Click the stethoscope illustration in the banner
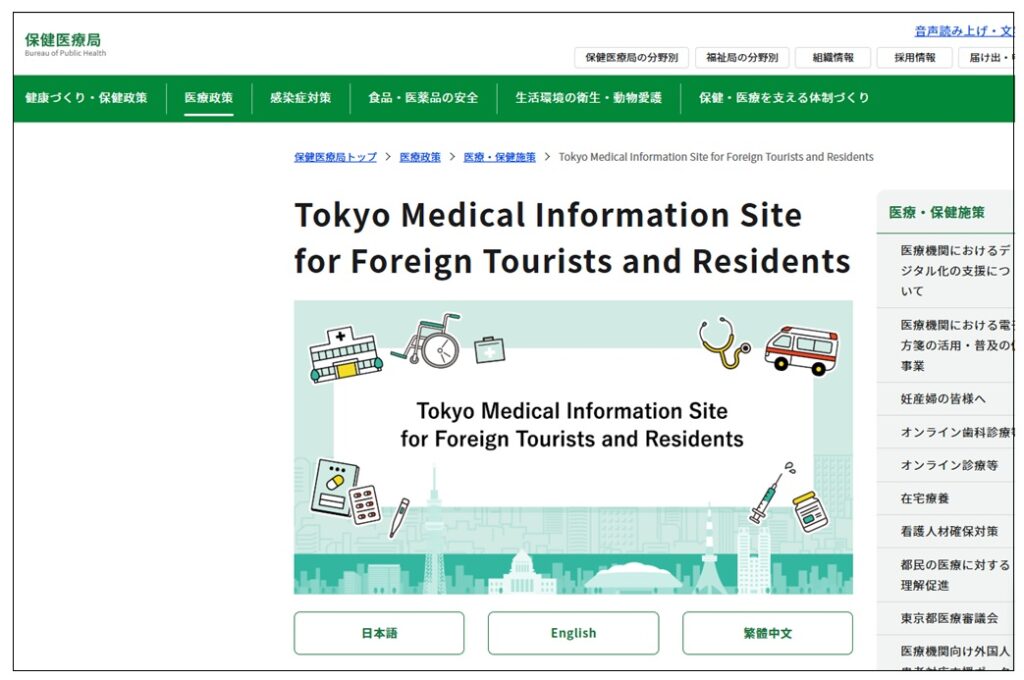 pyautogui.click(x=724, y=342)
